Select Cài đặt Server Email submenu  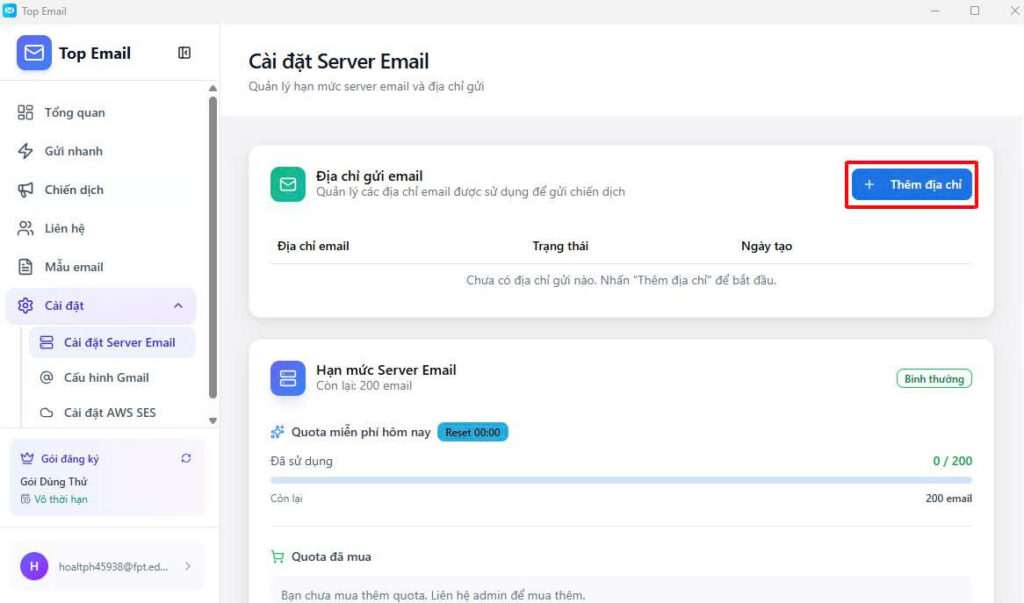(112, 342)
